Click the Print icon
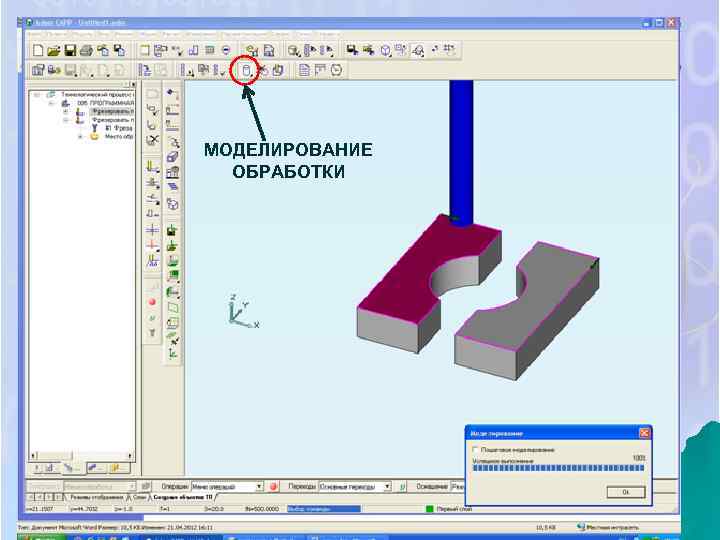 click(86, 51)
